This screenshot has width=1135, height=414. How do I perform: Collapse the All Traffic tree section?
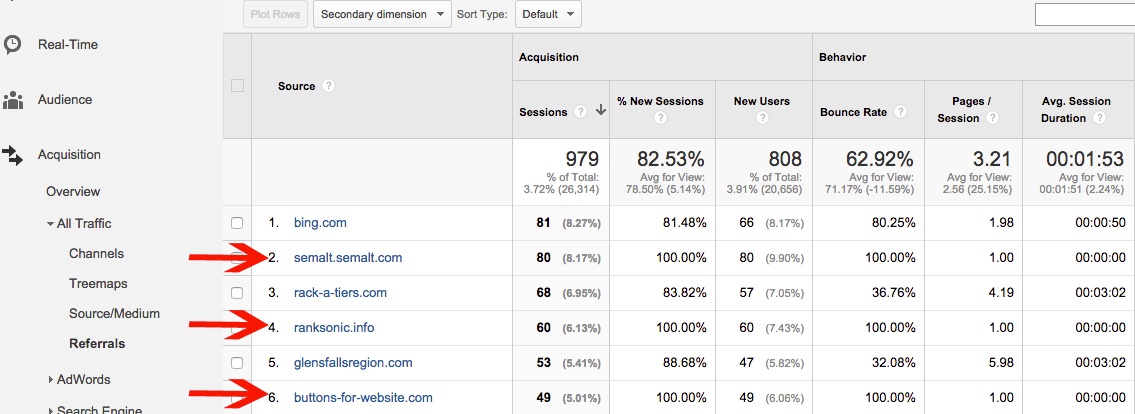[x=50, y=224]
